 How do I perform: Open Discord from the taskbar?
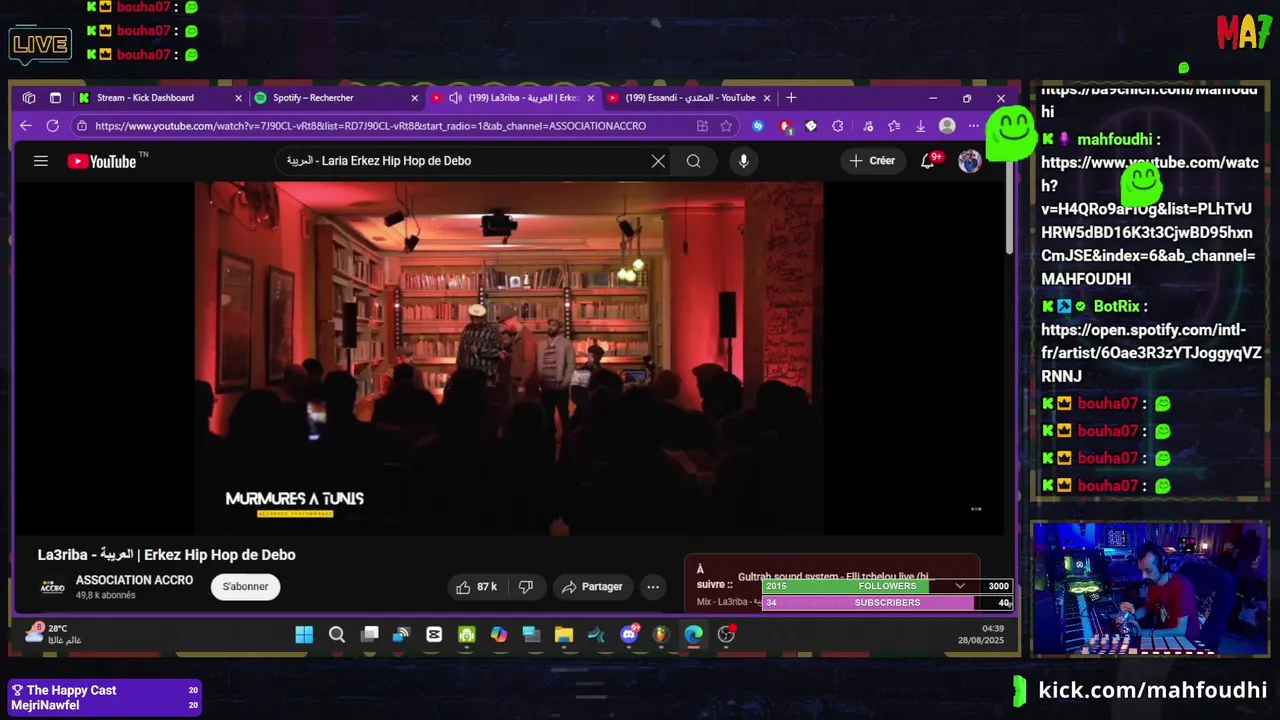click(x=629, y=635)
